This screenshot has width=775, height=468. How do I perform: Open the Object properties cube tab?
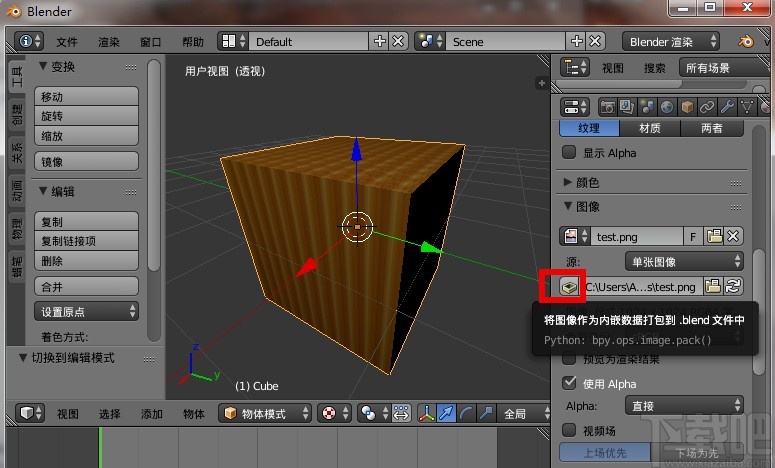[687, 107]
